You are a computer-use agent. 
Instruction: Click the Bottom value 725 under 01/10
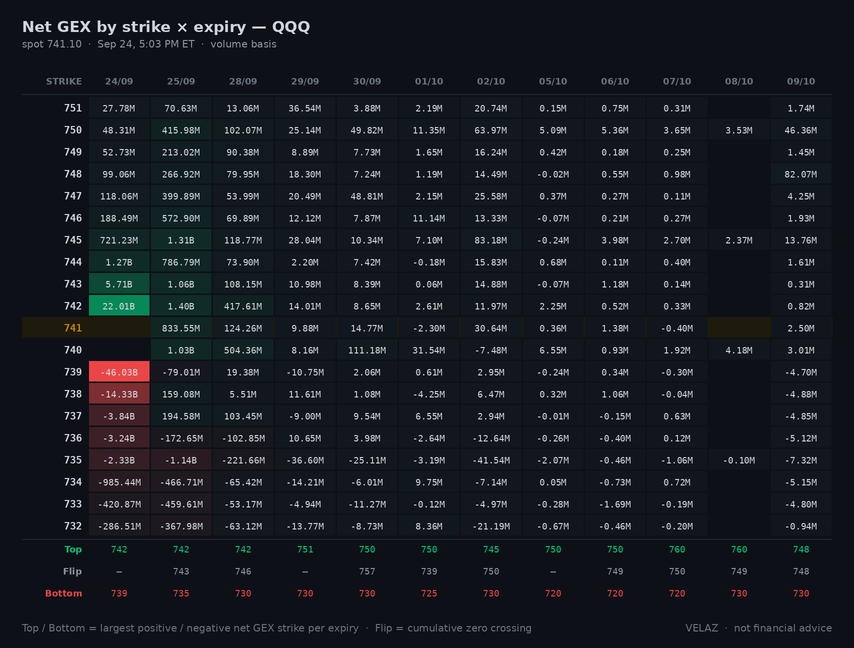(429, 594)
